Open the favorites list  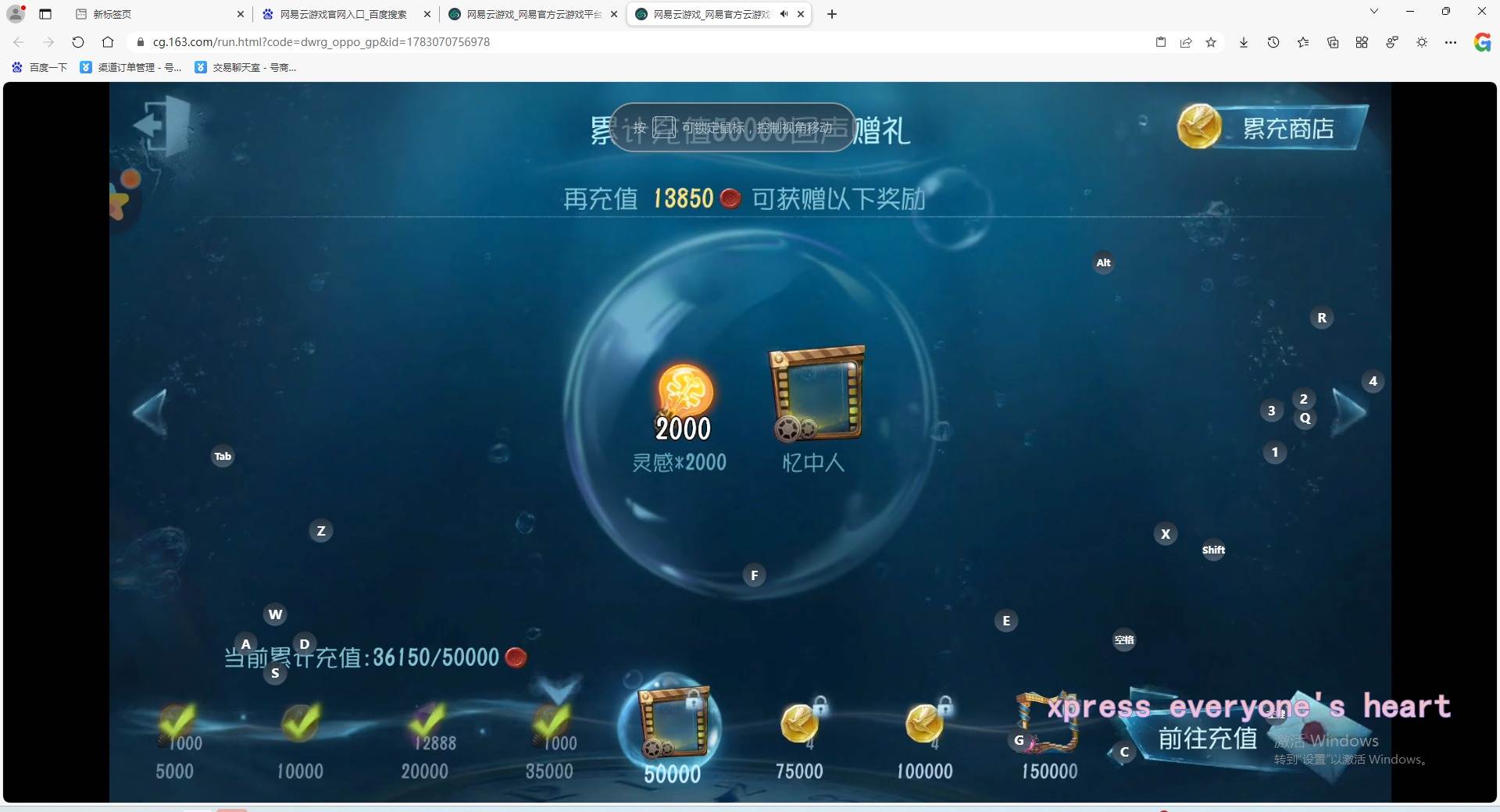1303,42
